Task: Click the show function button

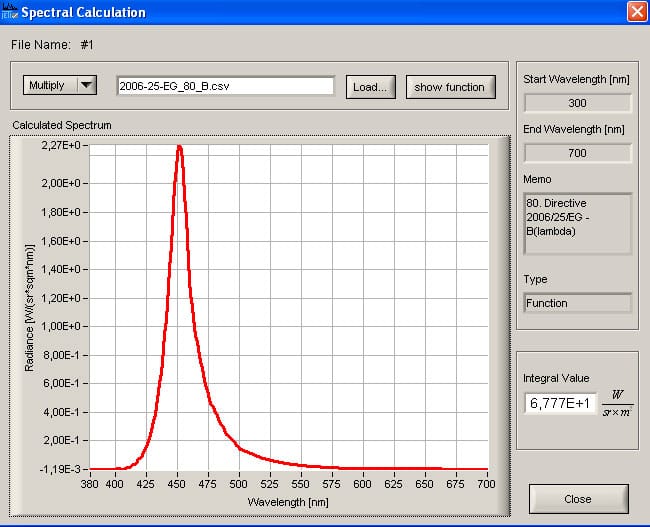Action: (451, 87)
